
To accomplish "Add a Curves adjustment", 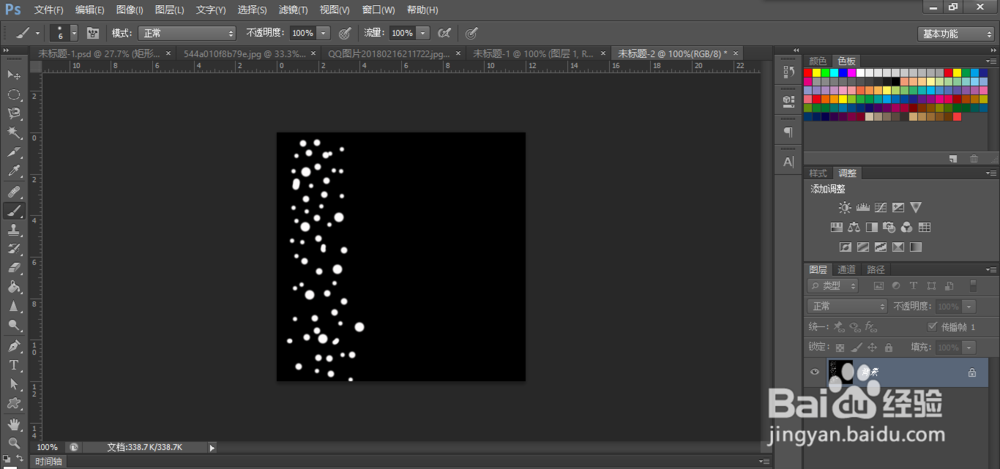I will (881, 207).
